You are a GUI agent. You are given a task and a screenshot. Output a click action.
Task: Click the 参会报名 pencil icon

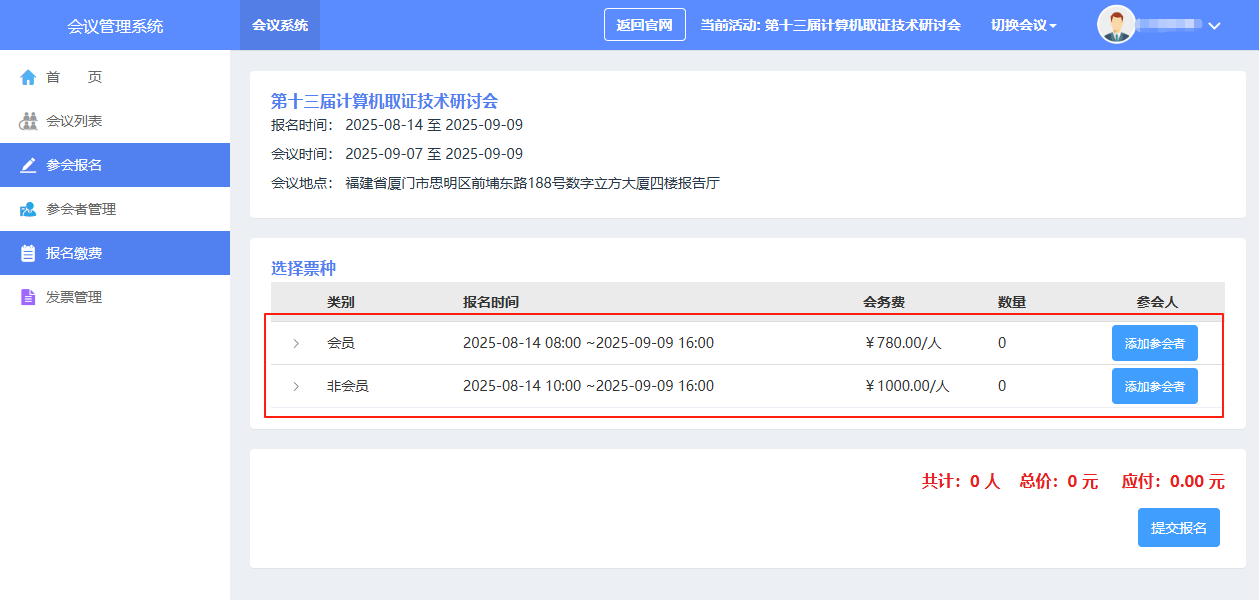click(x=28, y=165)
